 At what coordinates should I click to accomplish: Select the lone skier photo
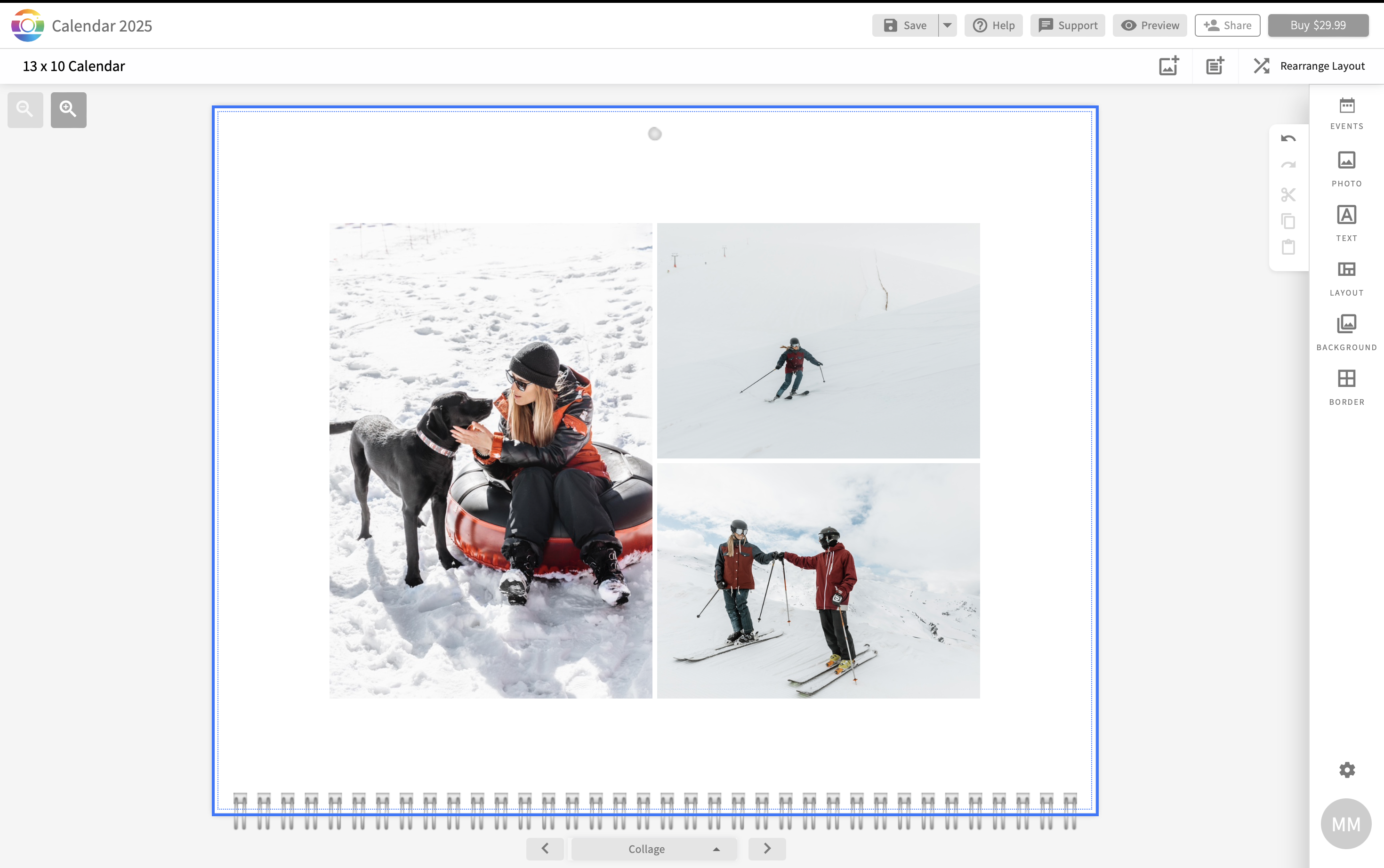click(x=819, y=340)
